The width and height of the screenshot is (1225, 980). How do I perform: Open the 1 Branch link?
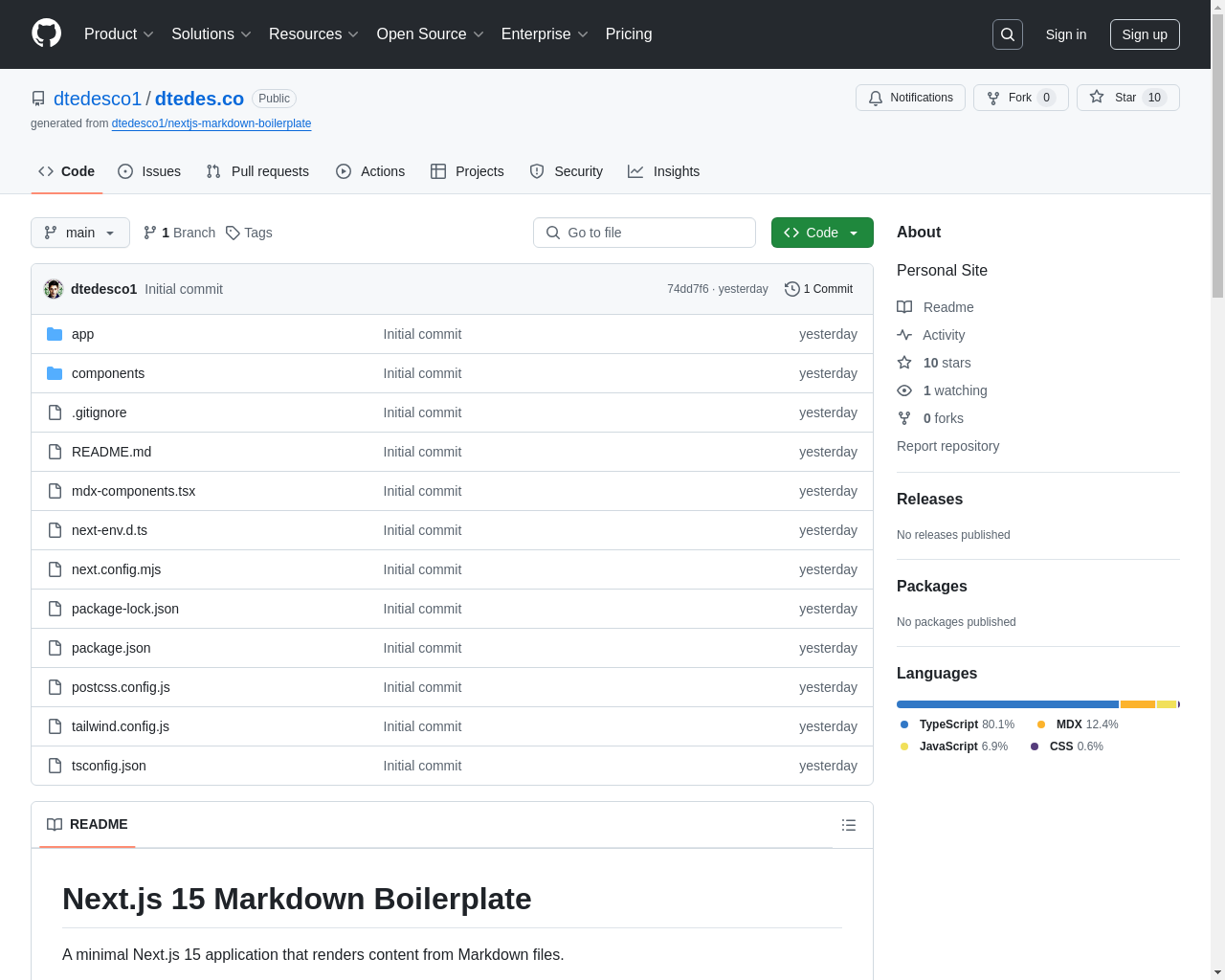[179, 233]
